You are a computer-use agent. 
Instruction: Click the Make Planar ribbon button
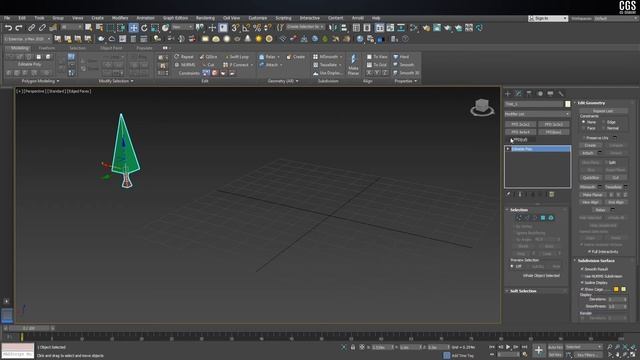coord(353,64)
